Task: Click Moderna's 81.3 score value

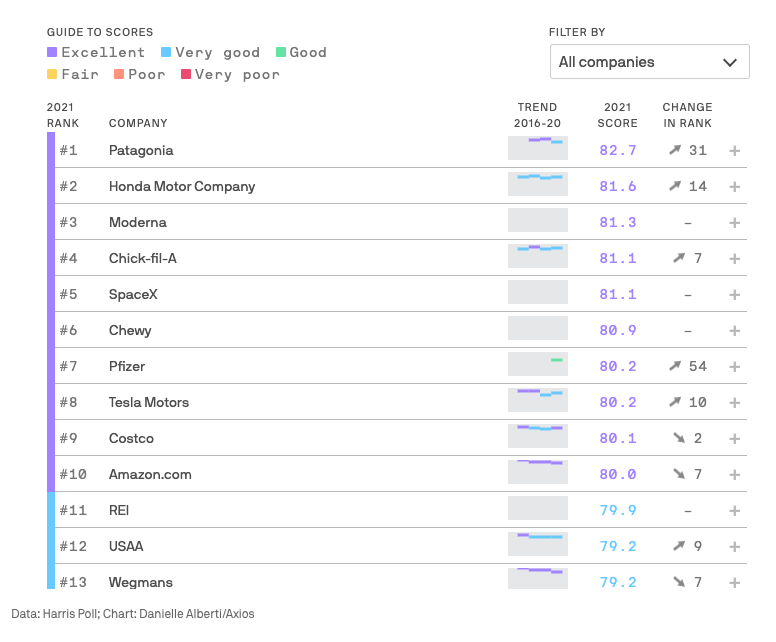Action: 618,223
